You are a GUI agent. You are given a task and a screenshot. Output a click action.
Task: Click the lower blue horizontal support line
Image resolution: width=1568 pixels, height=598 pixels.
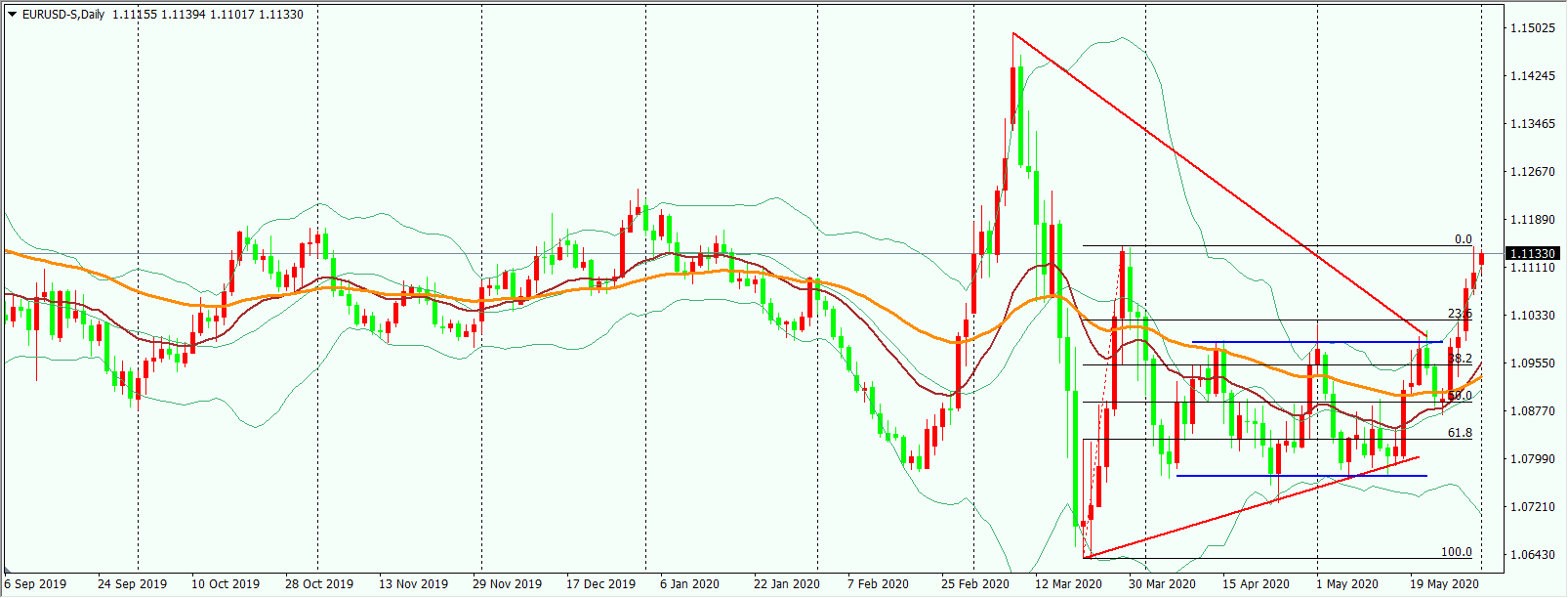pos(1301,476)
